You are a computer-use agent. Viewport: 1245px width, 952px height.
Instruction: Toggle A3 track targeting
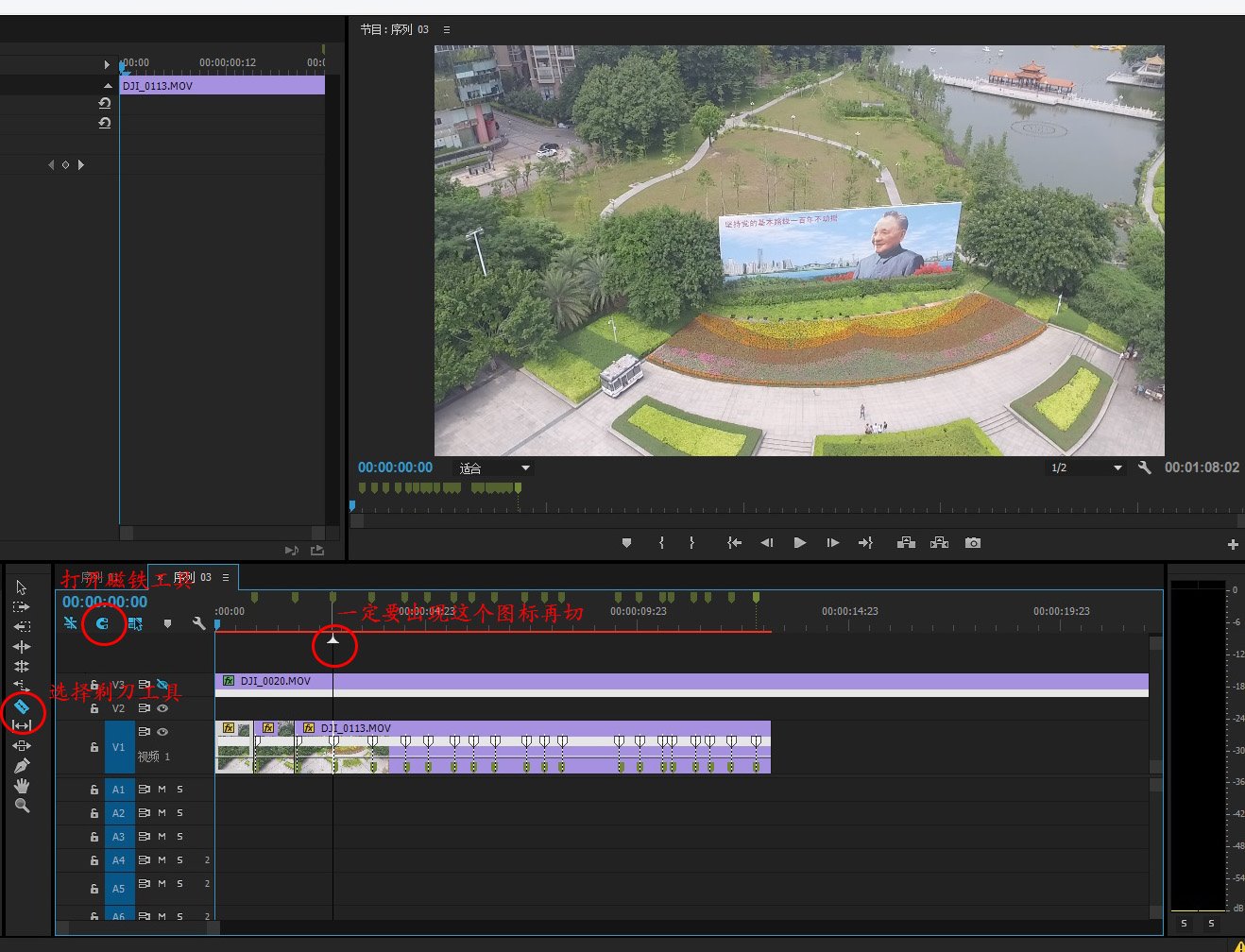point(118,837)
